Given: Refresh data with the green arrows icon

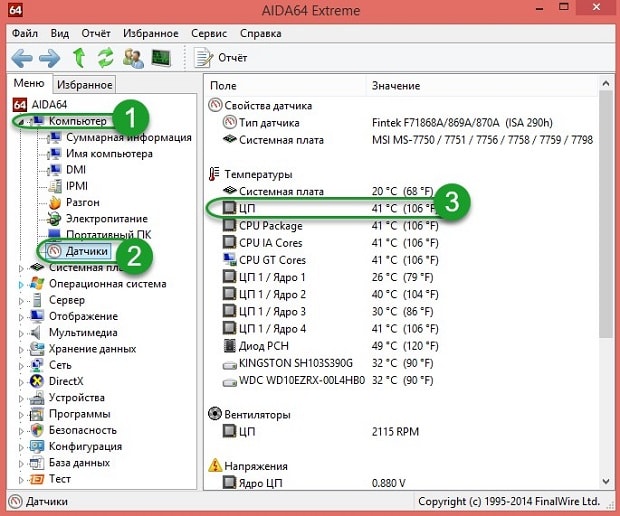Looking at the screenshot, I should (x=106, y=58).
